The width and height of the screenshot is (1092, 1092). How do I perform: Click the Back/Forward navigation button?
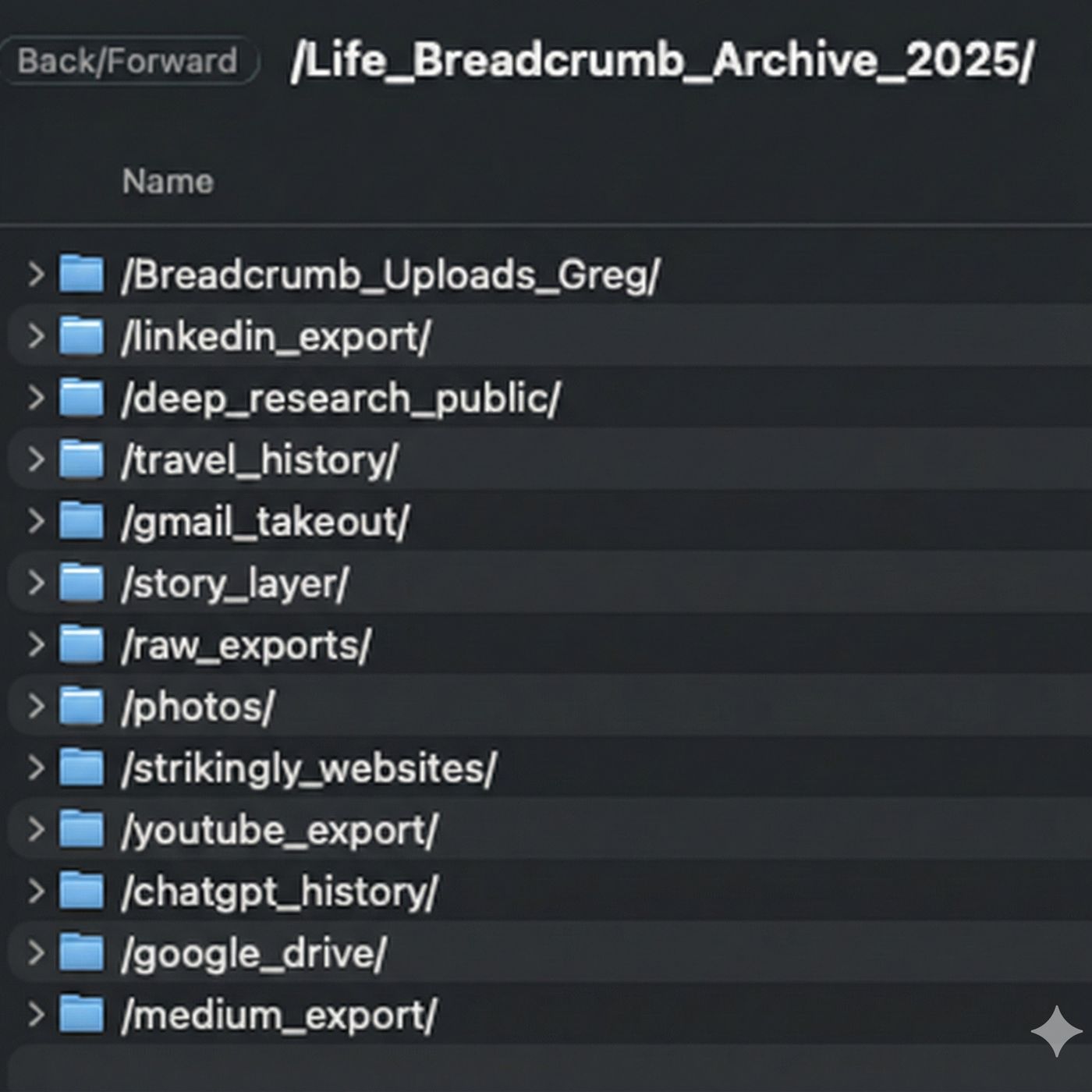[128, 61]
